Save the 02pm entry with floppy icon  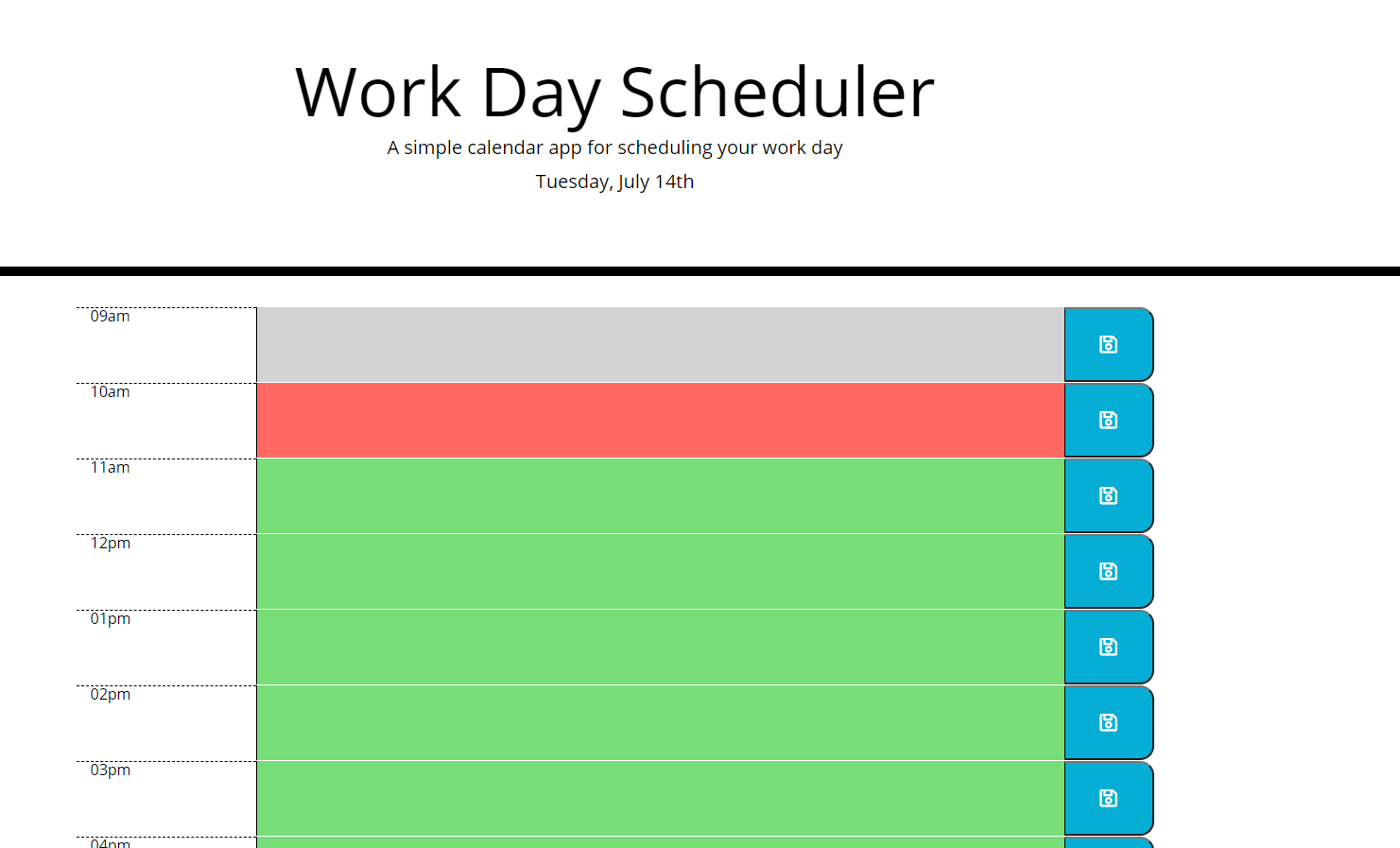tap(1109, 723)
